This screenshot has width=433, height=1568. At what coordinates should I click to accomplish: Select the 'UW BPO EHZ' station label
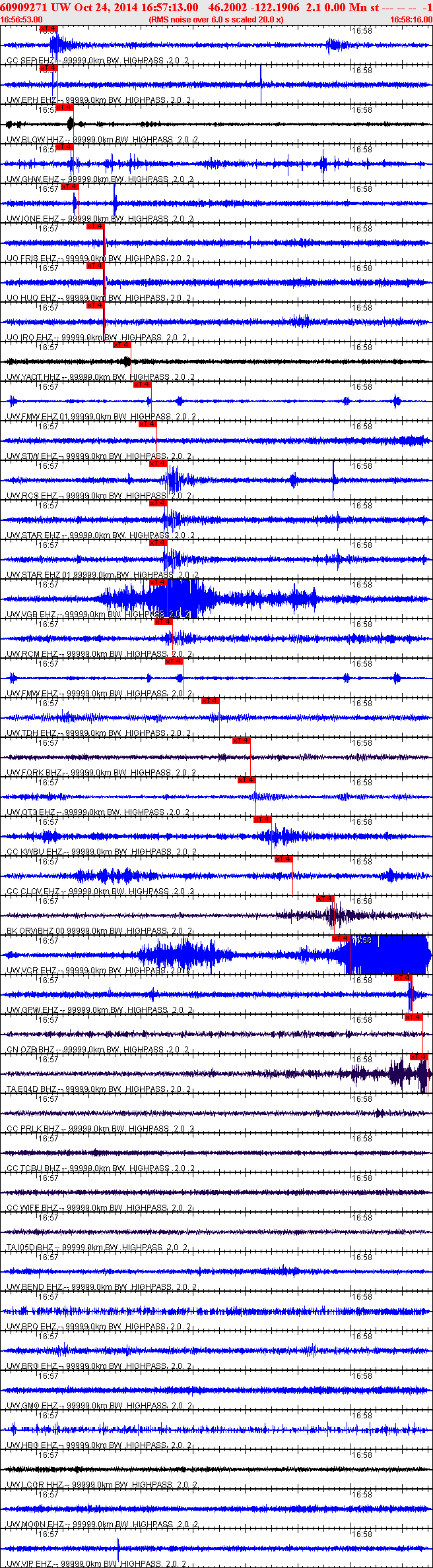[32, 1327]
